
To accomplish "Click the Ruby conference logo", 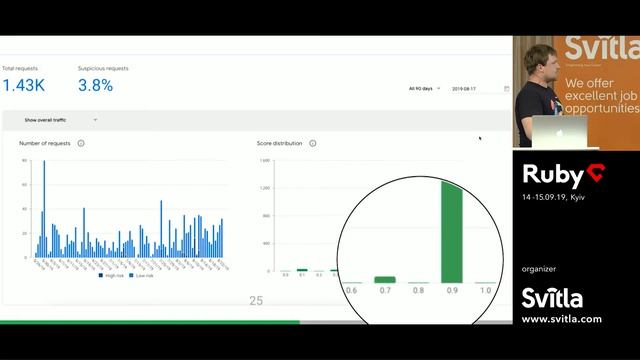I will tap(564, 176).
